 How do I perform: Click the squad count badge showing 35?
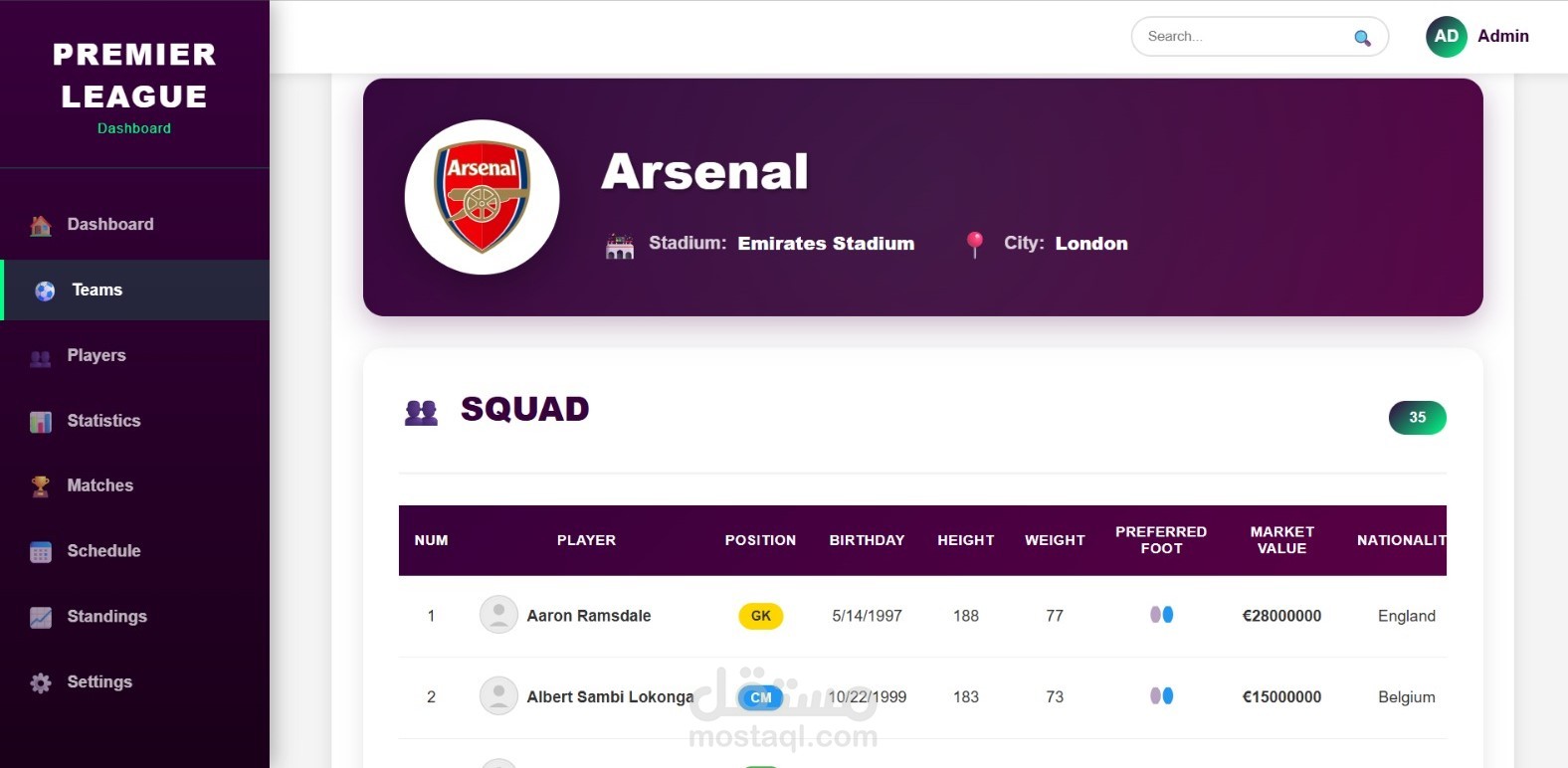click(x=1417, y=418)
